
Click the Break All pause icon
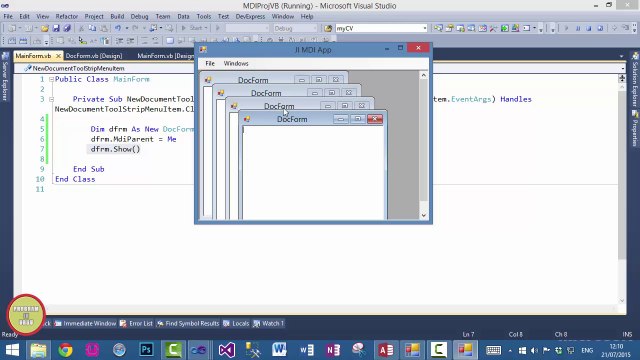[x=578, y=28]
